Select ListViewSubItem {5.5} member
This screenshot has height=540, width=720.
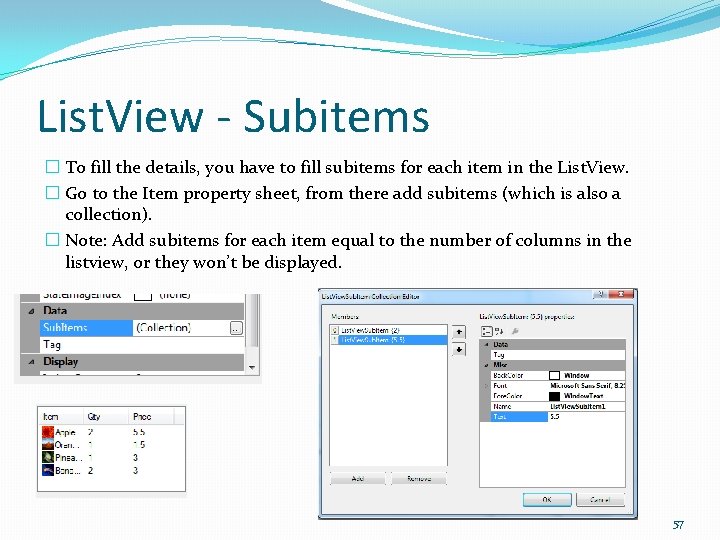pyautogui.click(x=388, y=340)
